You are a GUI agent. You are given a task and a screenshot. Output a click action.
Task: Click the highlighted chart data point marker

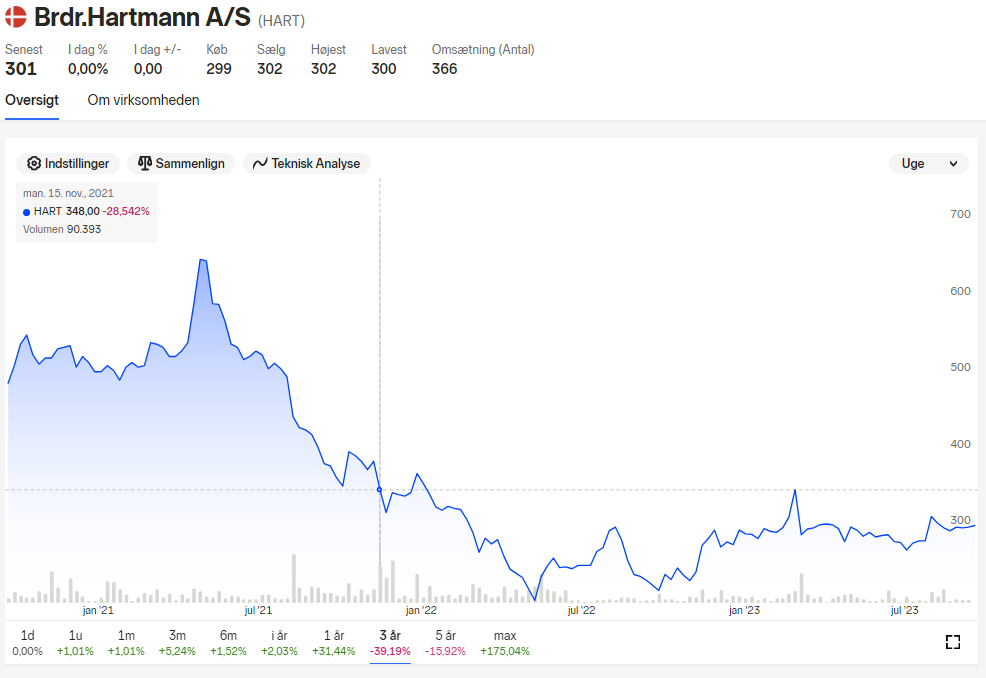pos(379,489)
